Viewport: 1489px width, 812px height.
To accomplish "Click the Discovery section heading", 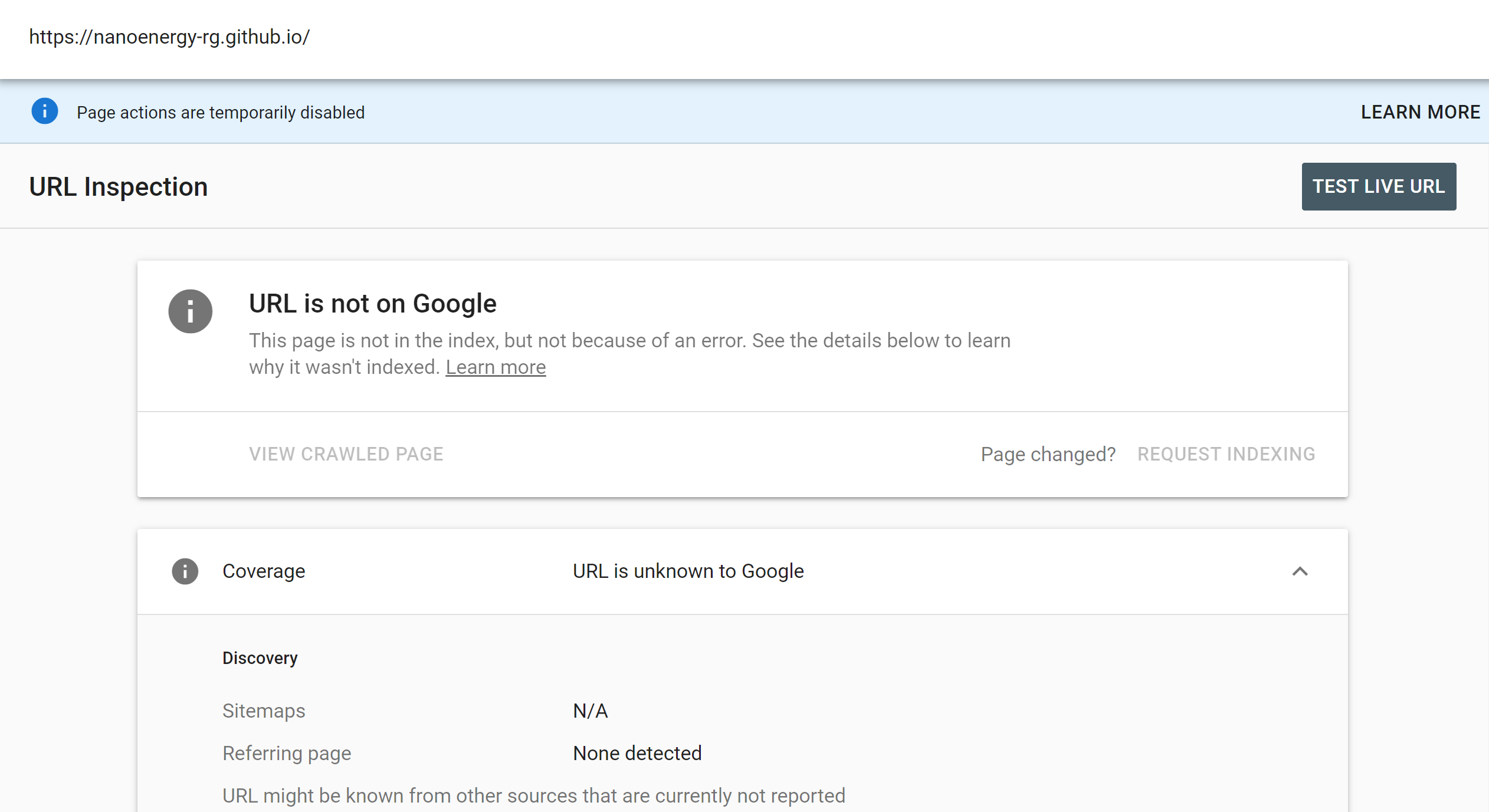I will tap(260, 658).
